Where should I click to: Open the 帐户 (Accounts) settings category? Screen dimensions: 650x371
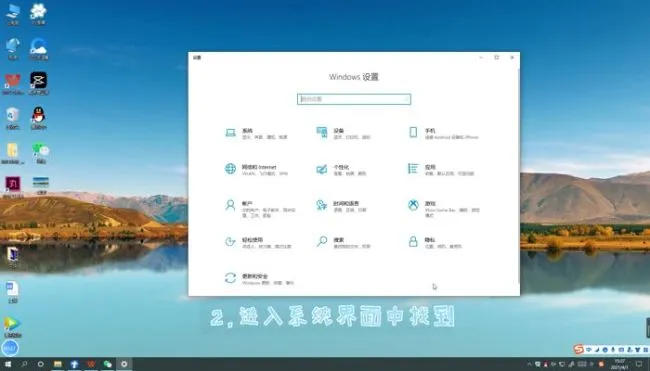coord(260,208)
